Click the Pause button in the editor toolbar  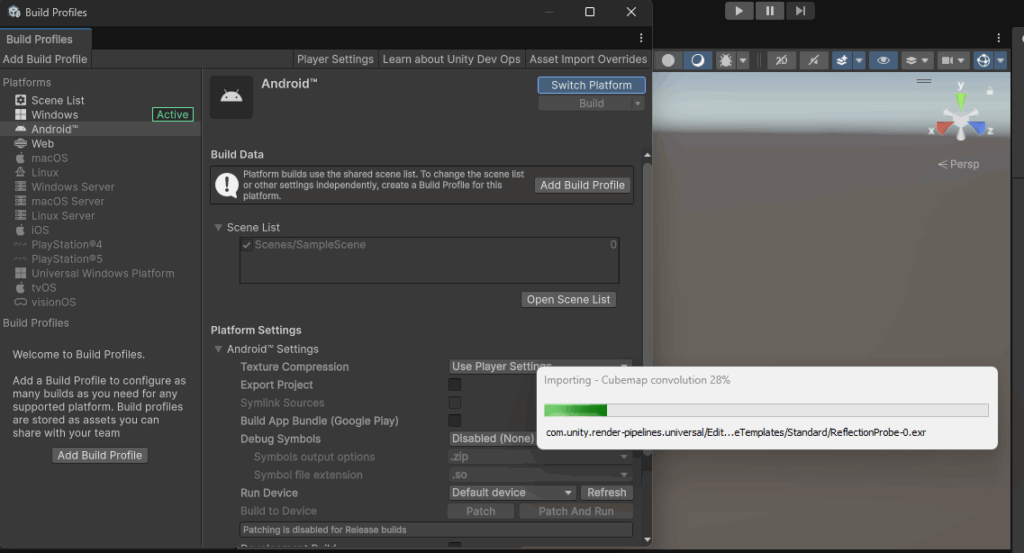[769, 11]
